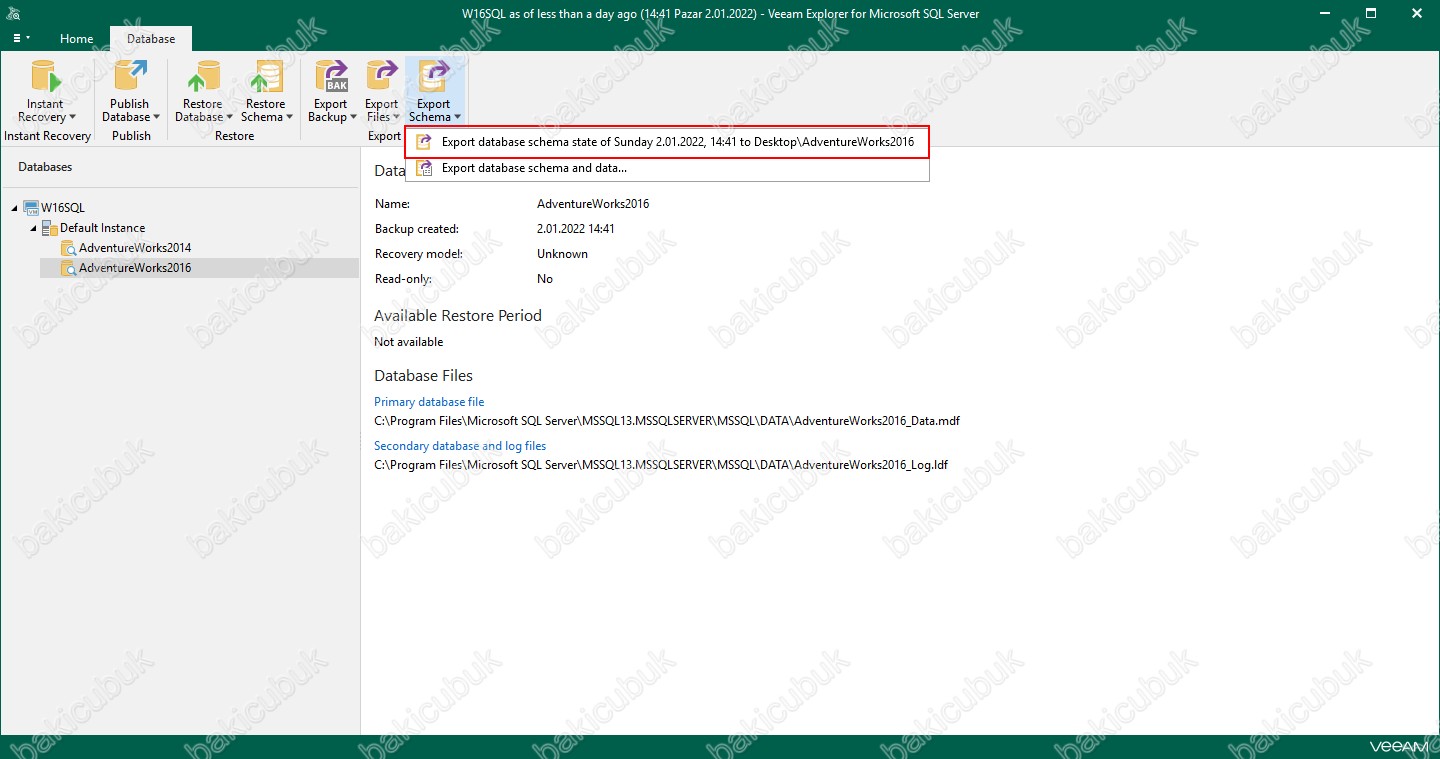Select AdventureWorks2014 in the tree

(135, 248)
